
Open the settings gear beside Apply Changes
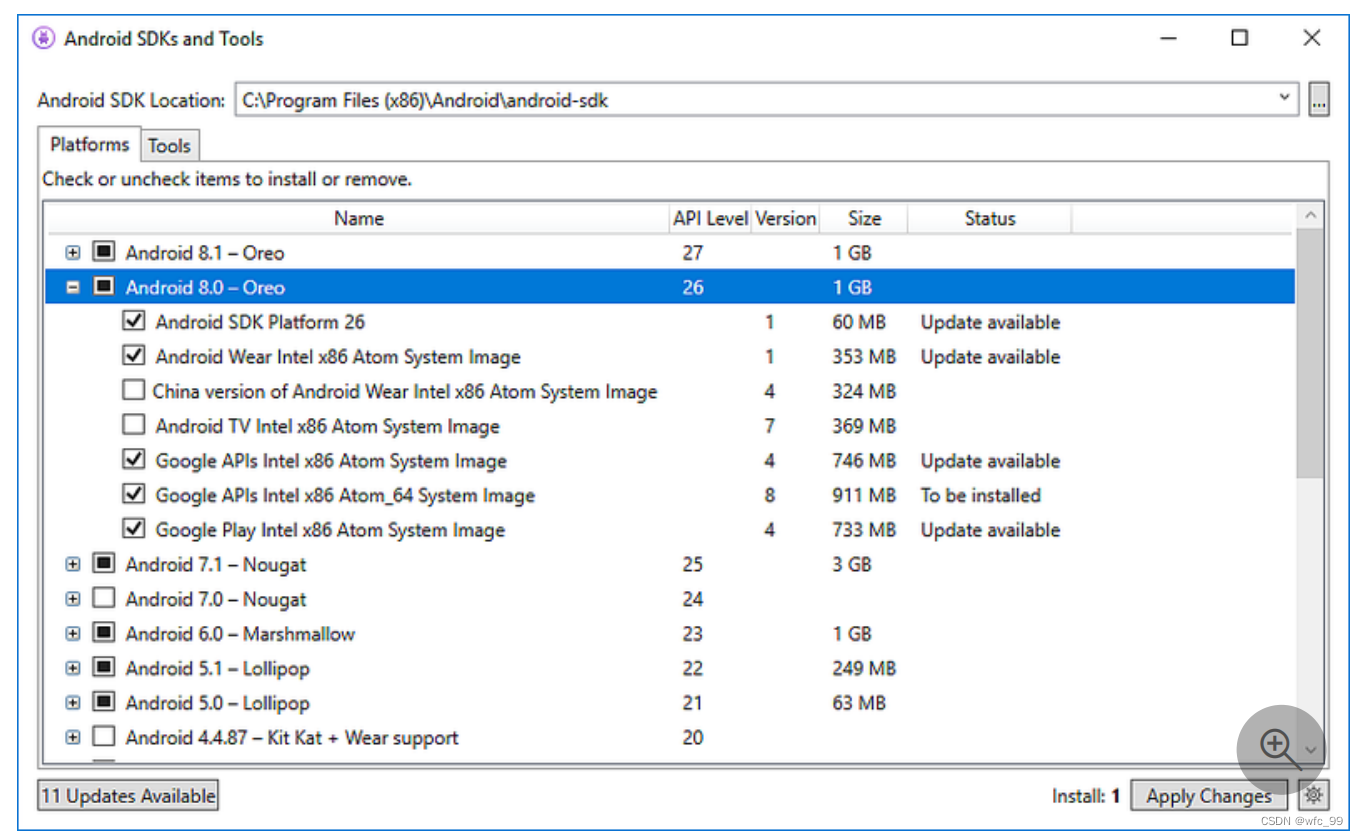tap(1314, 794)
